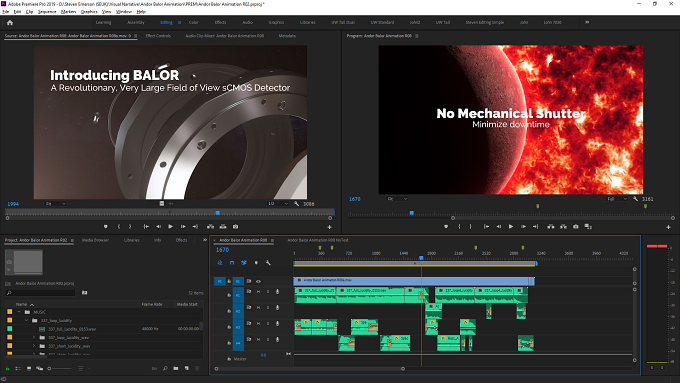Click Add Marker in the Source monitor
680x383 pixels.
coord(105,226)
